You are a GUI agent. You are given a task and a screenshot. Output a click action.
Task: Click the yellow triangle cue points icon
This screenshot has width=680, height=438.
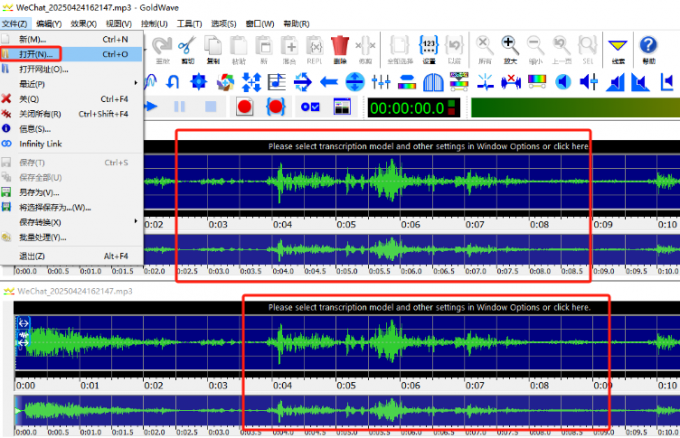click(x=618, y=49)
